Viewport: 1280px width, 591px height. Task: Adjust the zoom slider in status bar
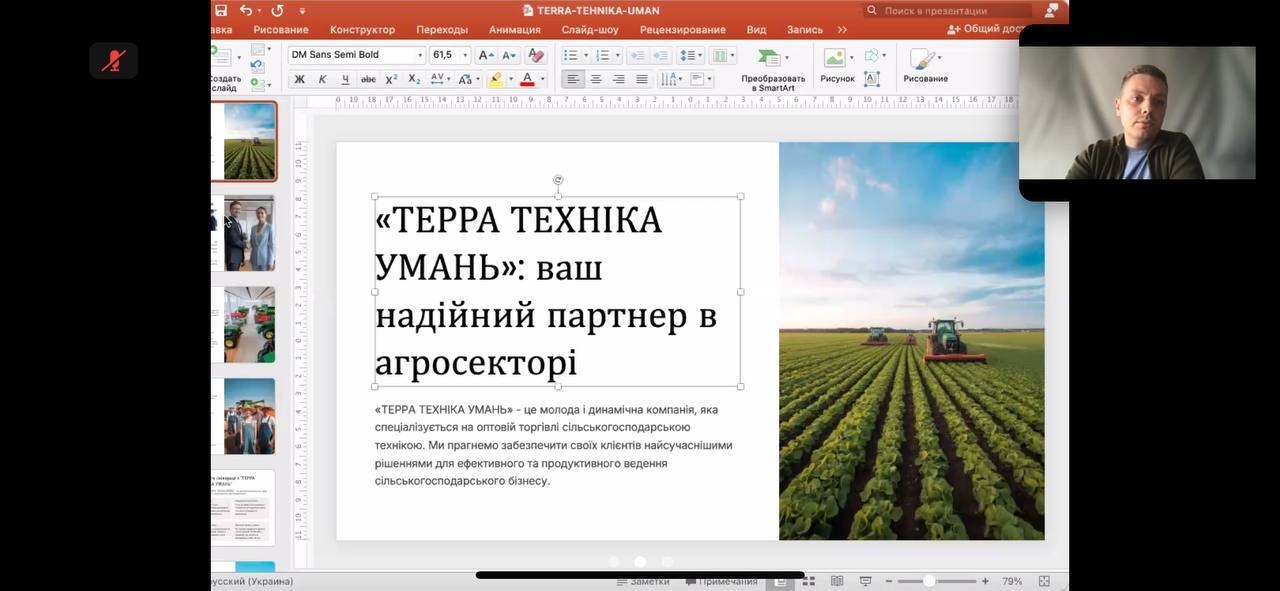pos(936,581)
